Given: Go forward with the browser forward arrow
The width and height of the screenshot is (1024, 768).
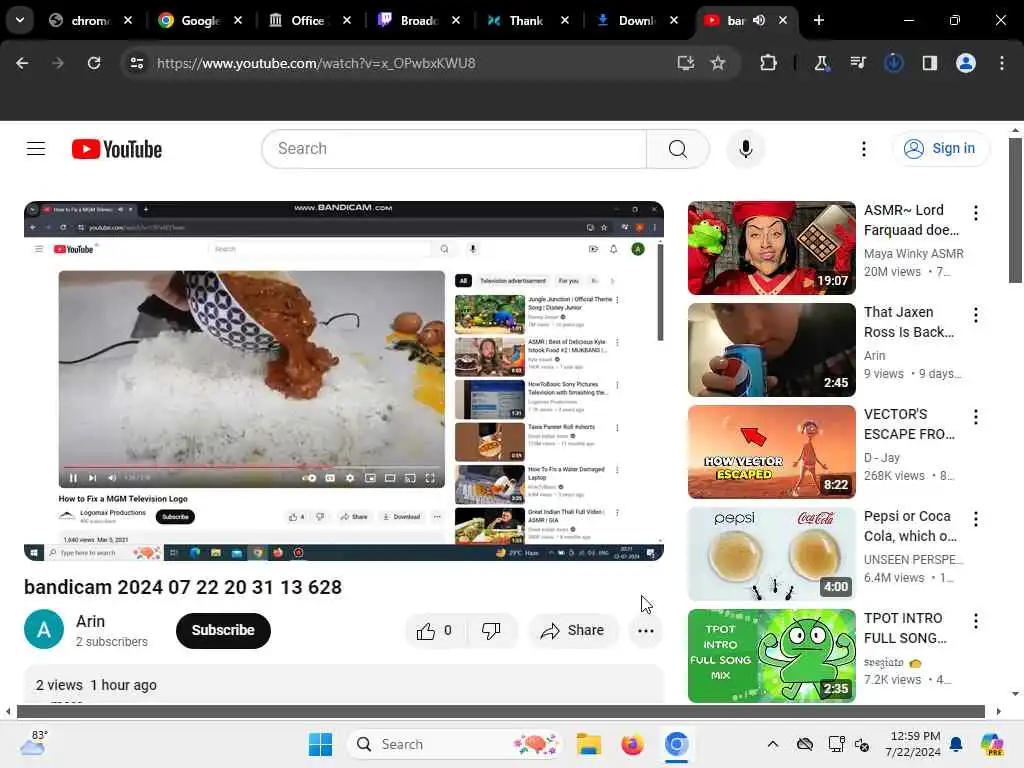Looking at the screenshot, I should click(58, 63).
